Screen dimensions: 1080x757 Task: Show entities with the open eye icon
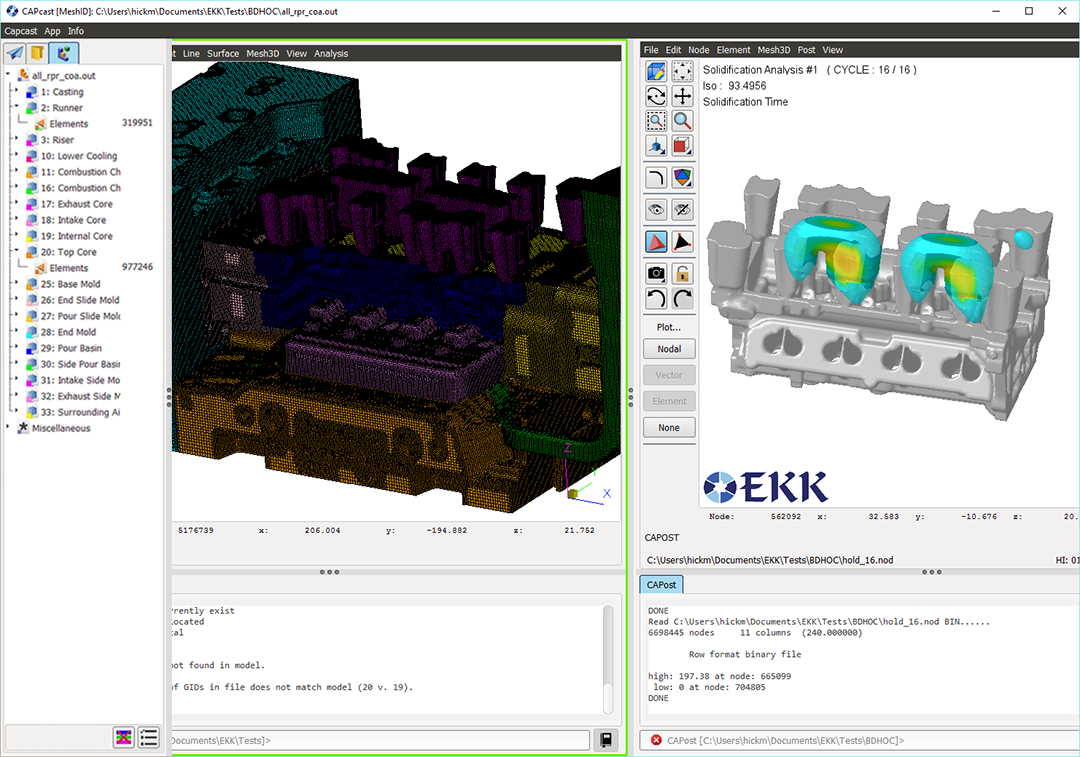pos(656,209)
